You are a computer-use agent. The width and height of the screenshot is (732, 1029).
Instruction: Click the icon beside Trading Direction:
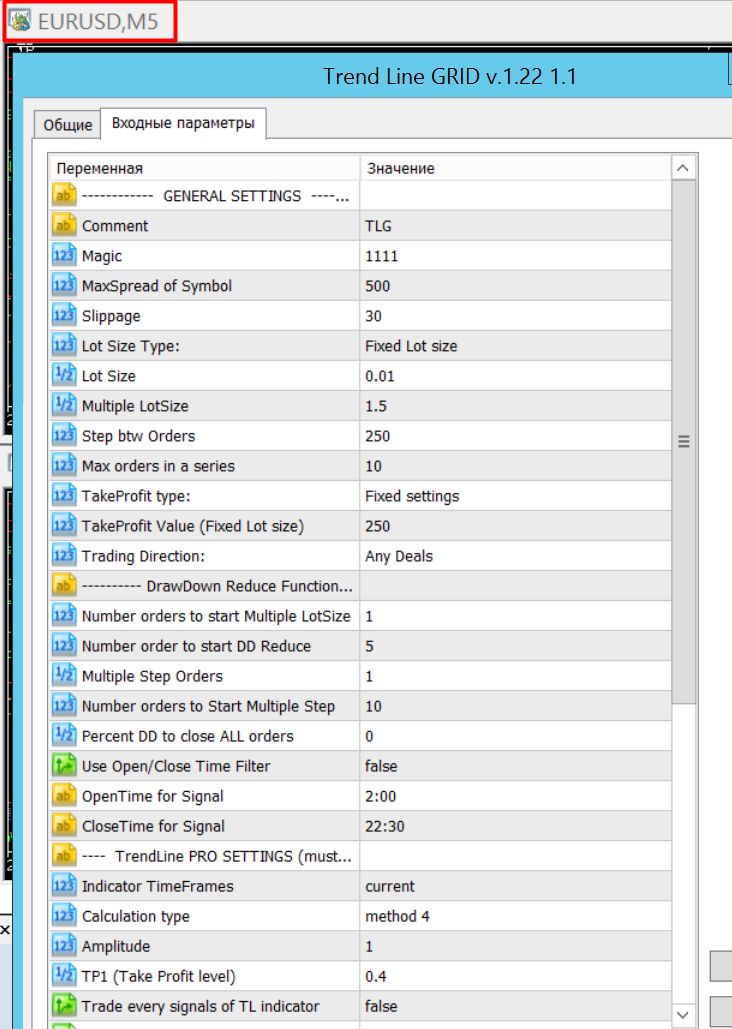(64, 556)
